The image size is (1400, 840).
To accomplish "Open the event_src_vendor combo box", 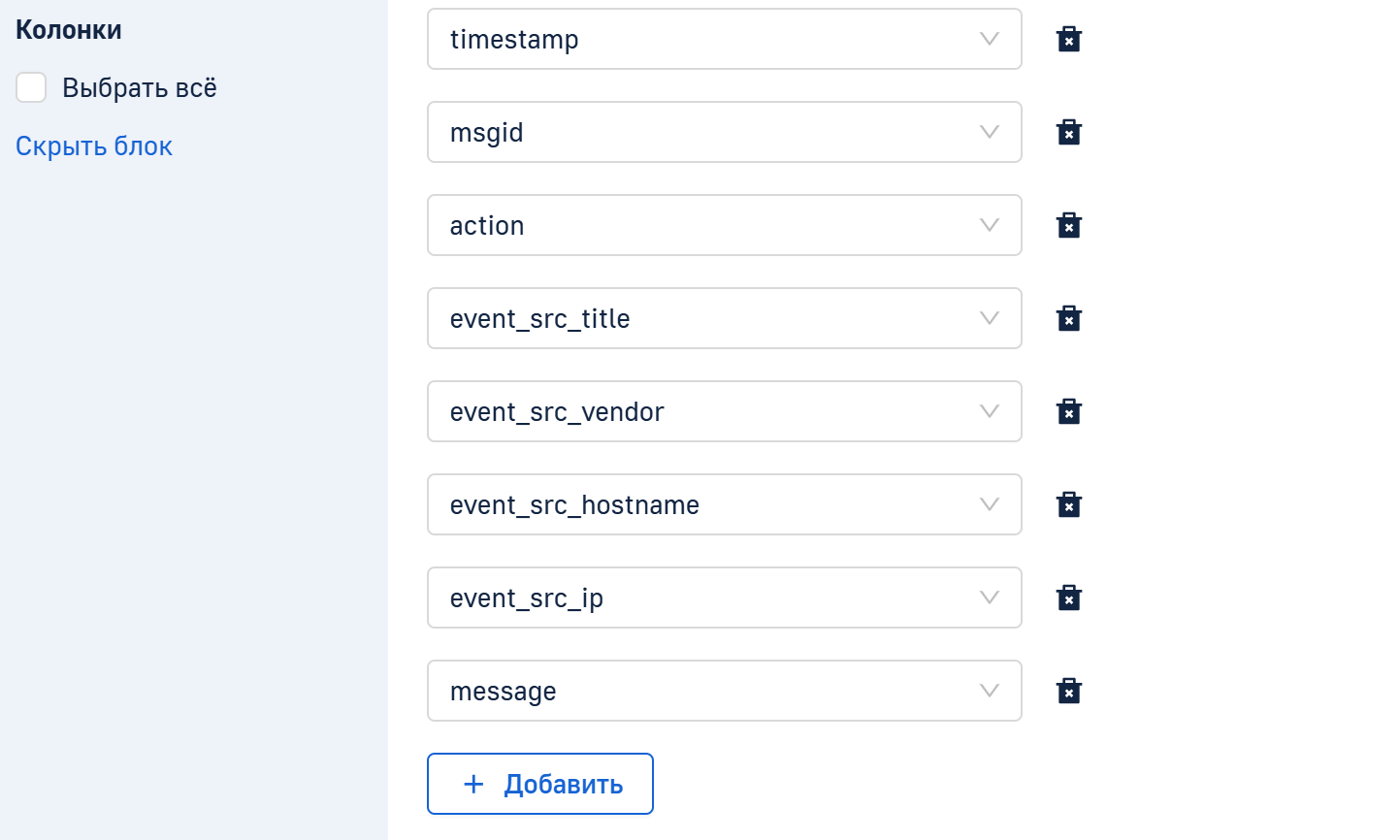I will (724, 411).
